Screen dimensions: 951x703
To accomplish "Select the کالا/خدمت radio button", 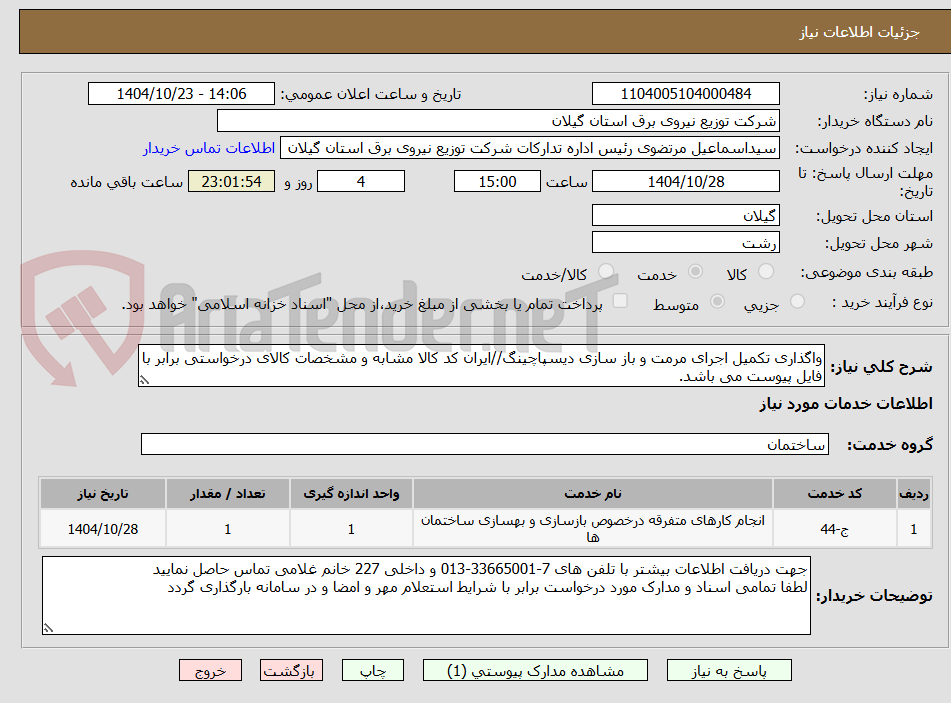I will [x=605, y=271].
